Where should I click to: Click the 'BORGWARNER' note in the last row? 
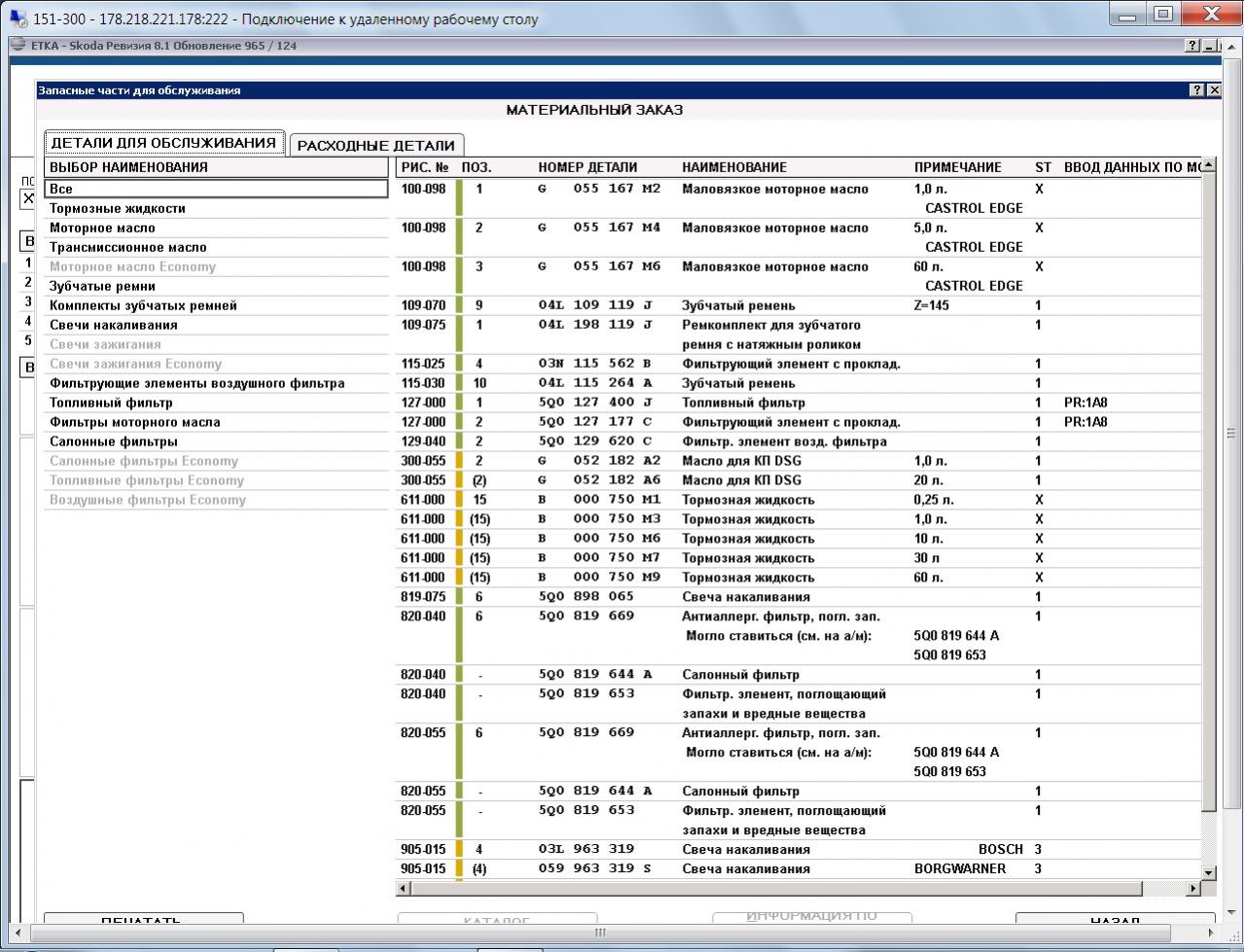(x=960, y=869)
